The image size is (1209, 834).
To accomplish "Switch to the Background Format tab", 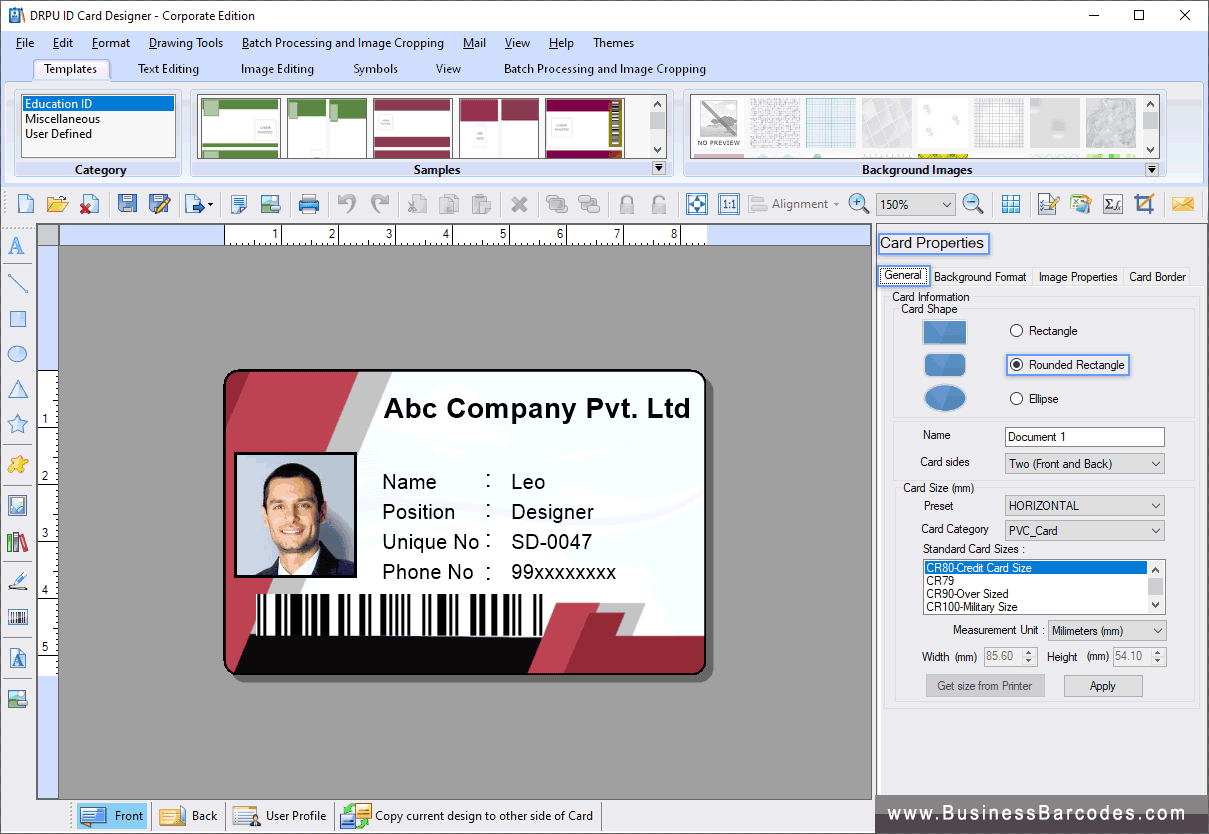I will [x=979, y=276].
